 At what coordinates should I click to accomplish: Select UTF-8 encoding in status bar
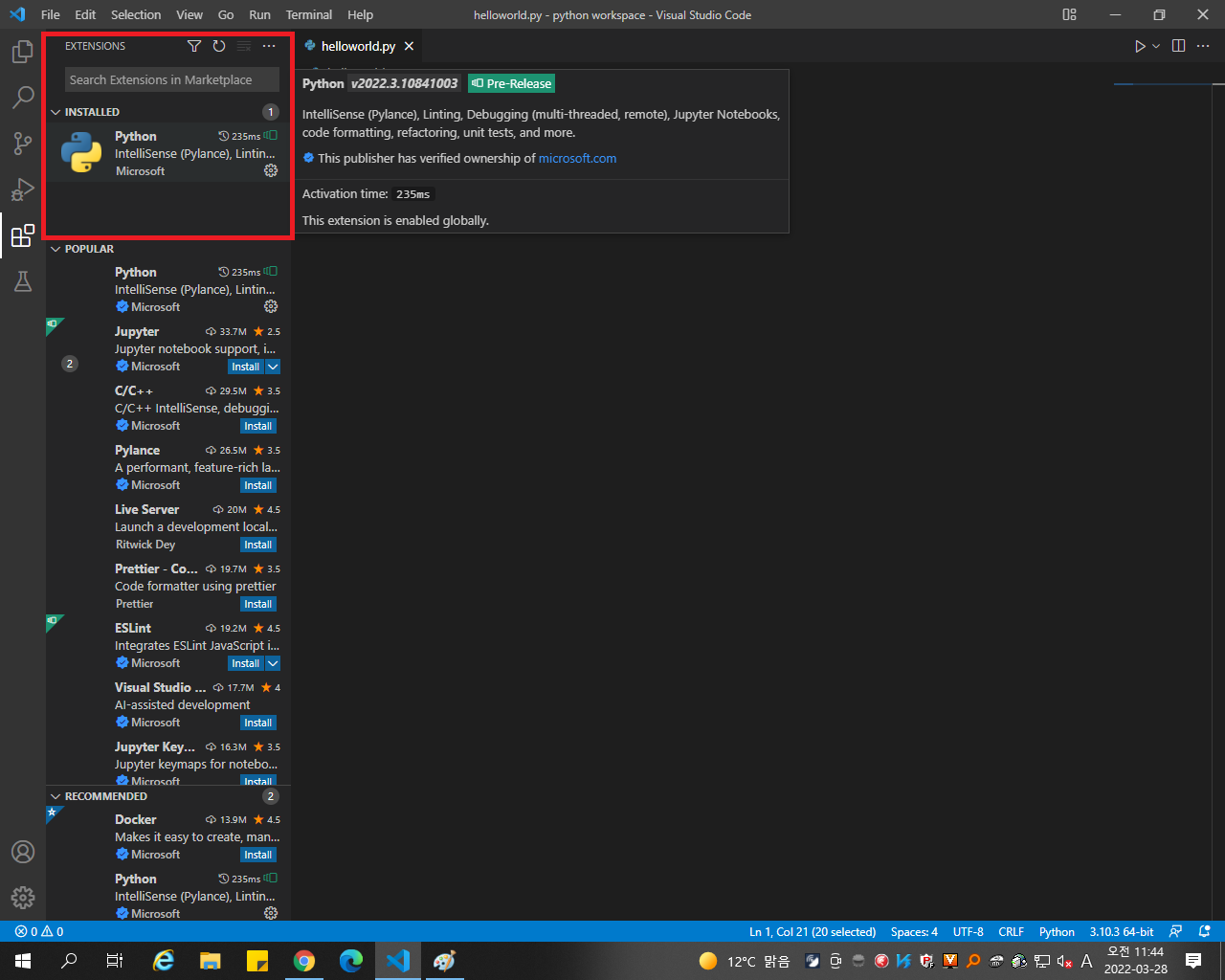(968, 931)
